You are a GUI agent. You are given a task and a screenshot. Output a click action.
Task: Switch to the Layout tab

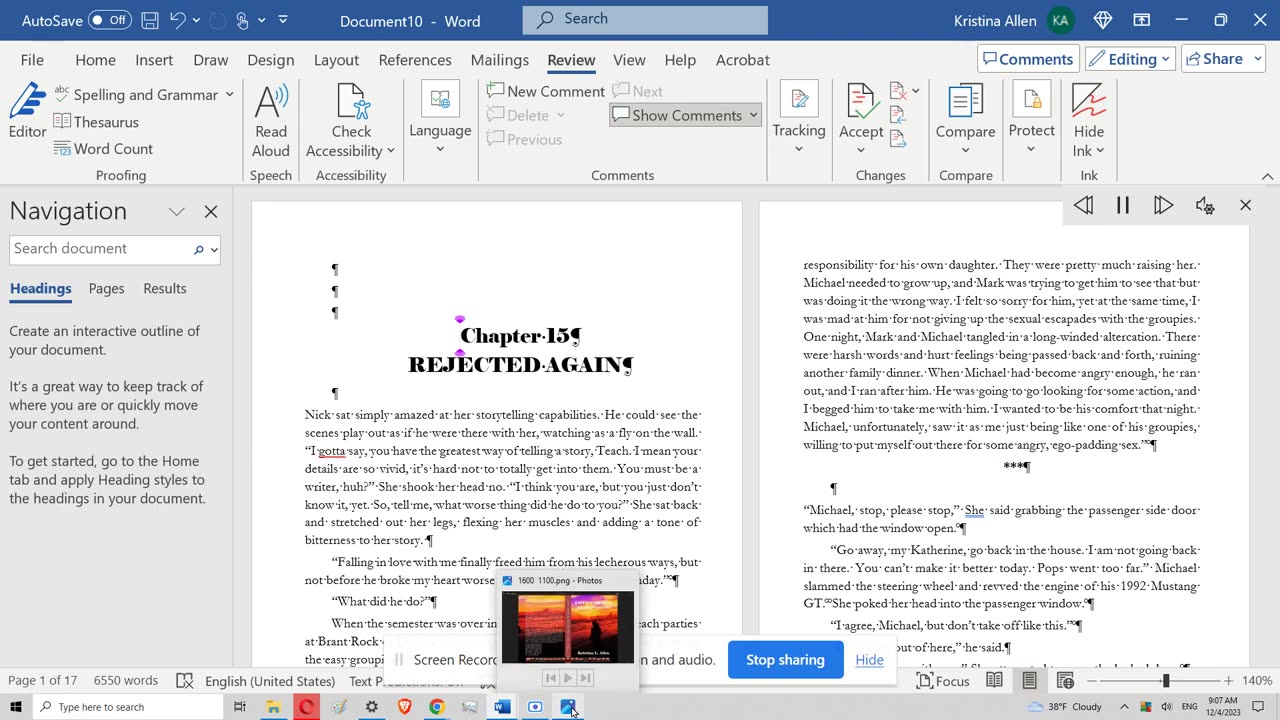tap(336, 60)
